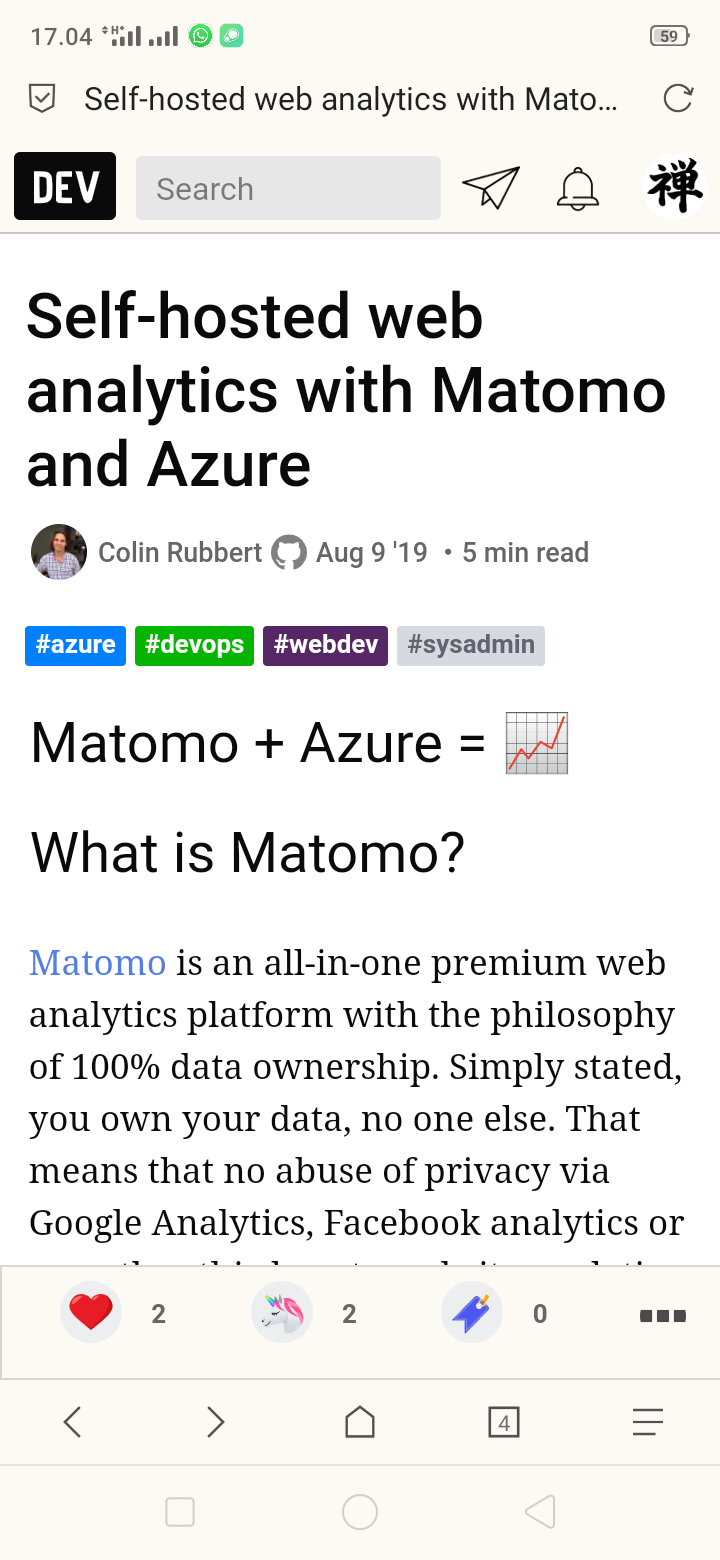Expand the three-dot more actions menu
This screenshot has height=1560, width=720.
click(x=663, y=1315)
